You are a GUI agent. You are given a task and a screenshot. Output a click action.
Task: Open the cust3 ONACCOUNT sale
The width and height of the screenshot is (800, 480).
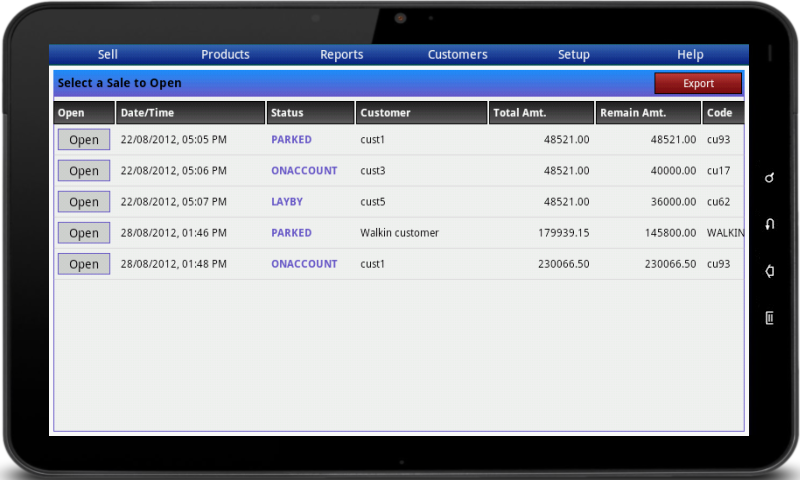pos(84,170)
